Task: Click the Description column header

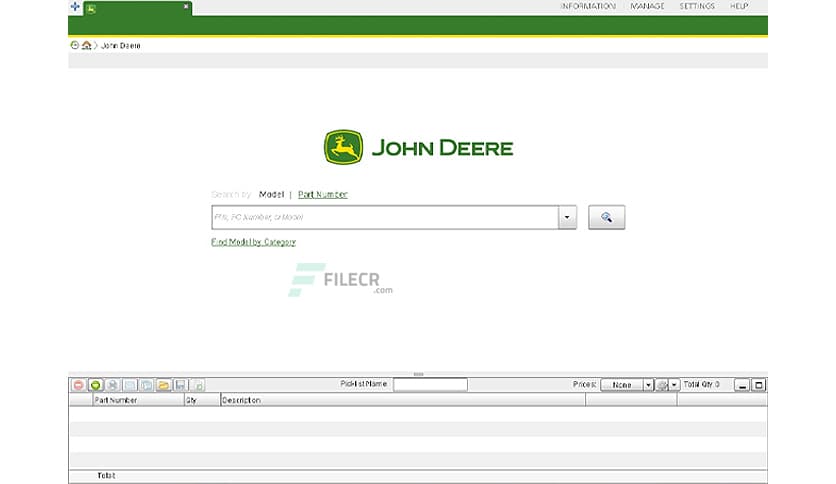Action: pos(403,400)
